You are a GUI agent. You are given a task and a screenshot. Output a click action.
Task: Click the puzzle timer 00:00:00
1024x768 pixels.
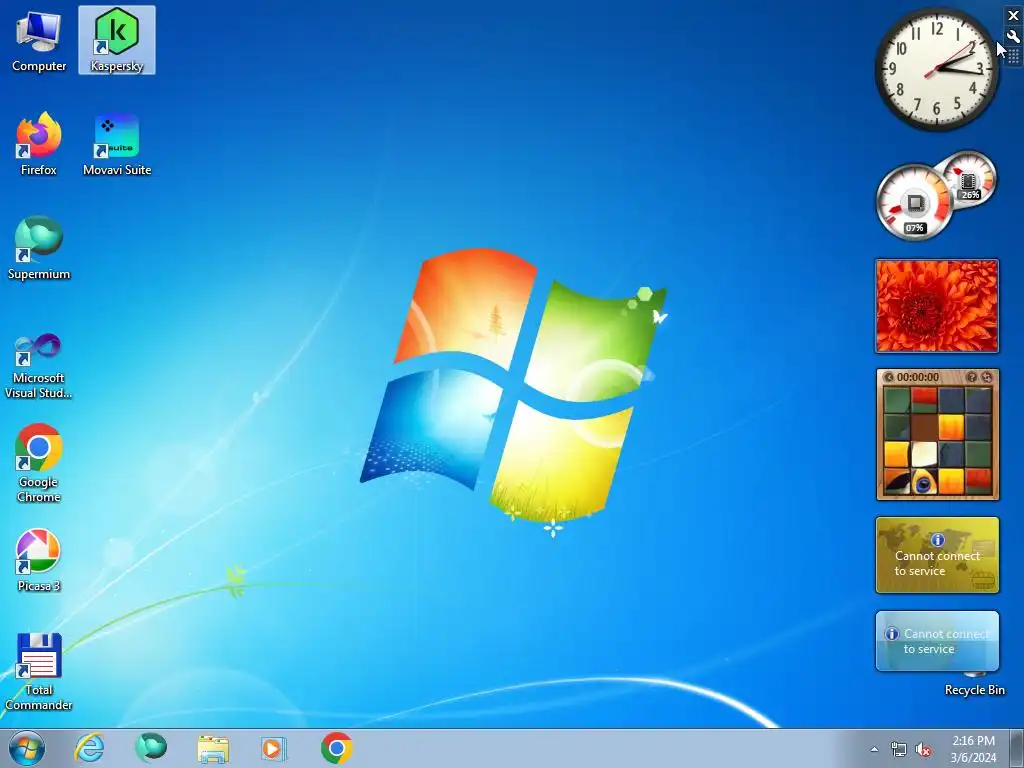click(x=918, y=377)
